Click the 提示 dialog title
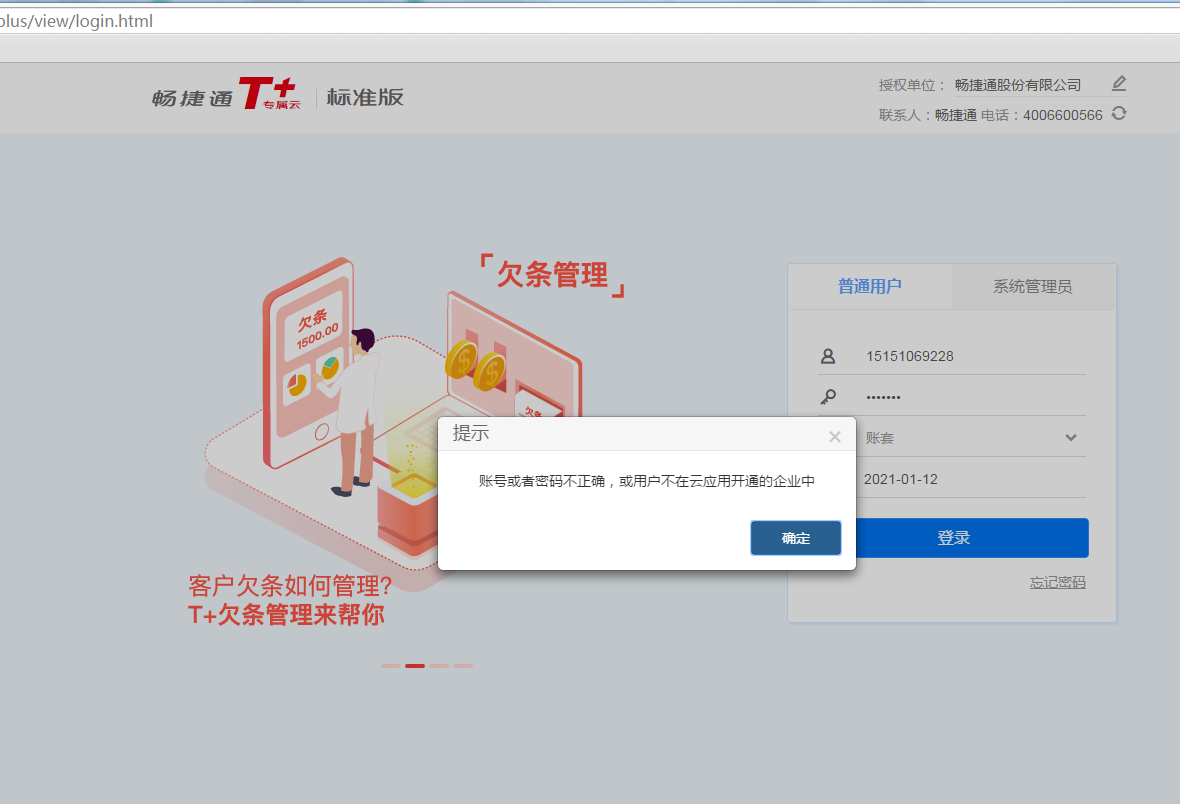The height and width of the screenshot is (804, 1180). 470,433
